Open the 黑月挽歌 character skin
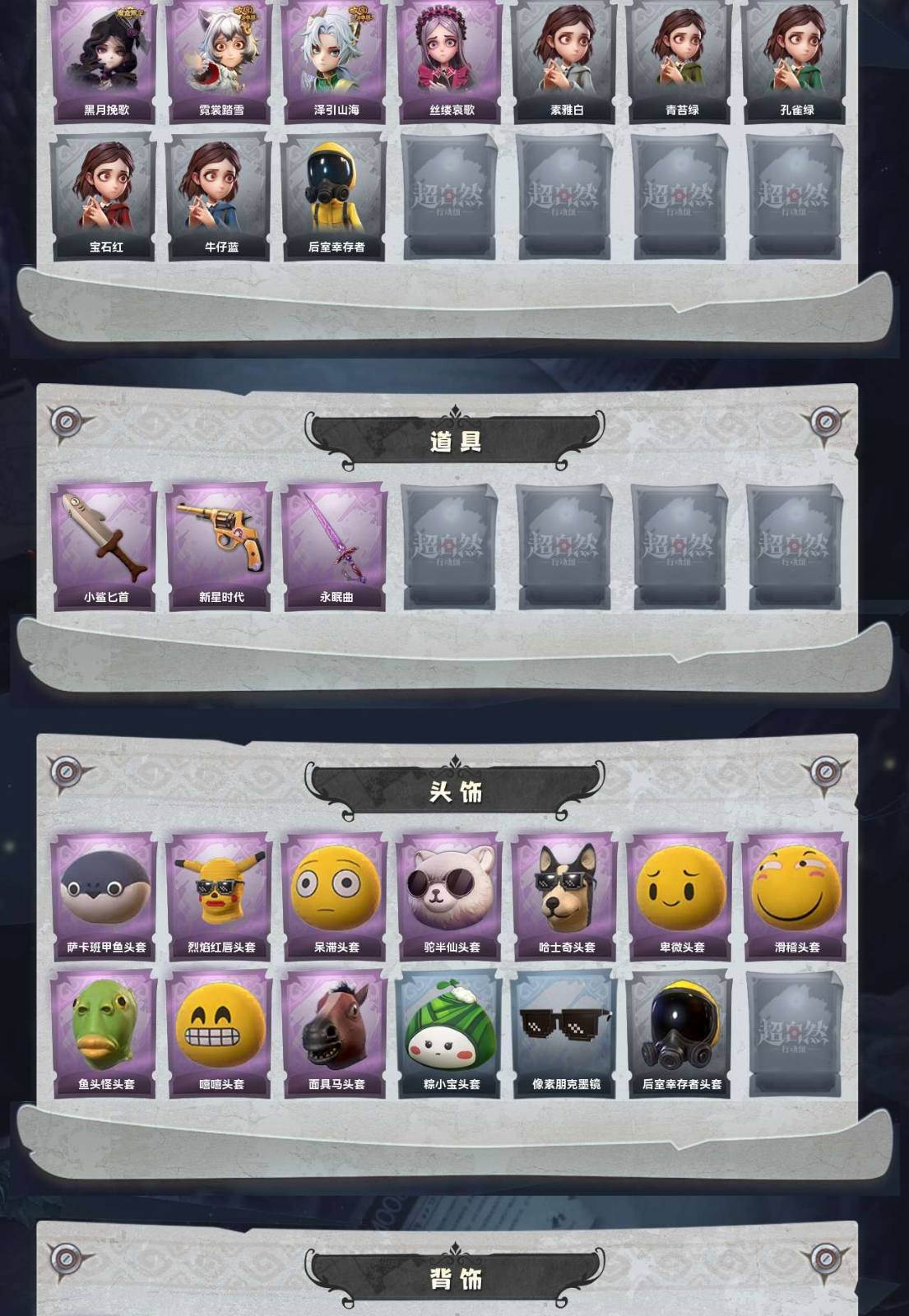The width and height of the screenshot is (909, 1316). click(x=104, y=62)
